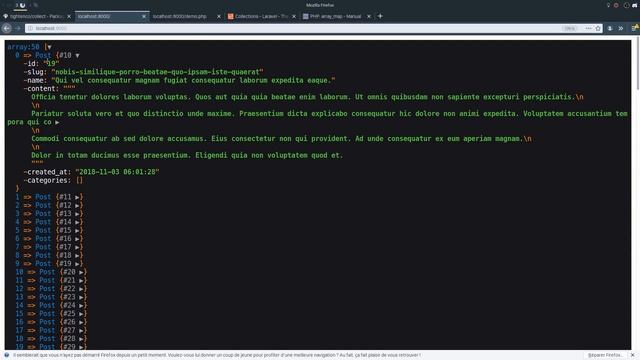Close the localhost:8000 demo.php tab

coord(219,16)
